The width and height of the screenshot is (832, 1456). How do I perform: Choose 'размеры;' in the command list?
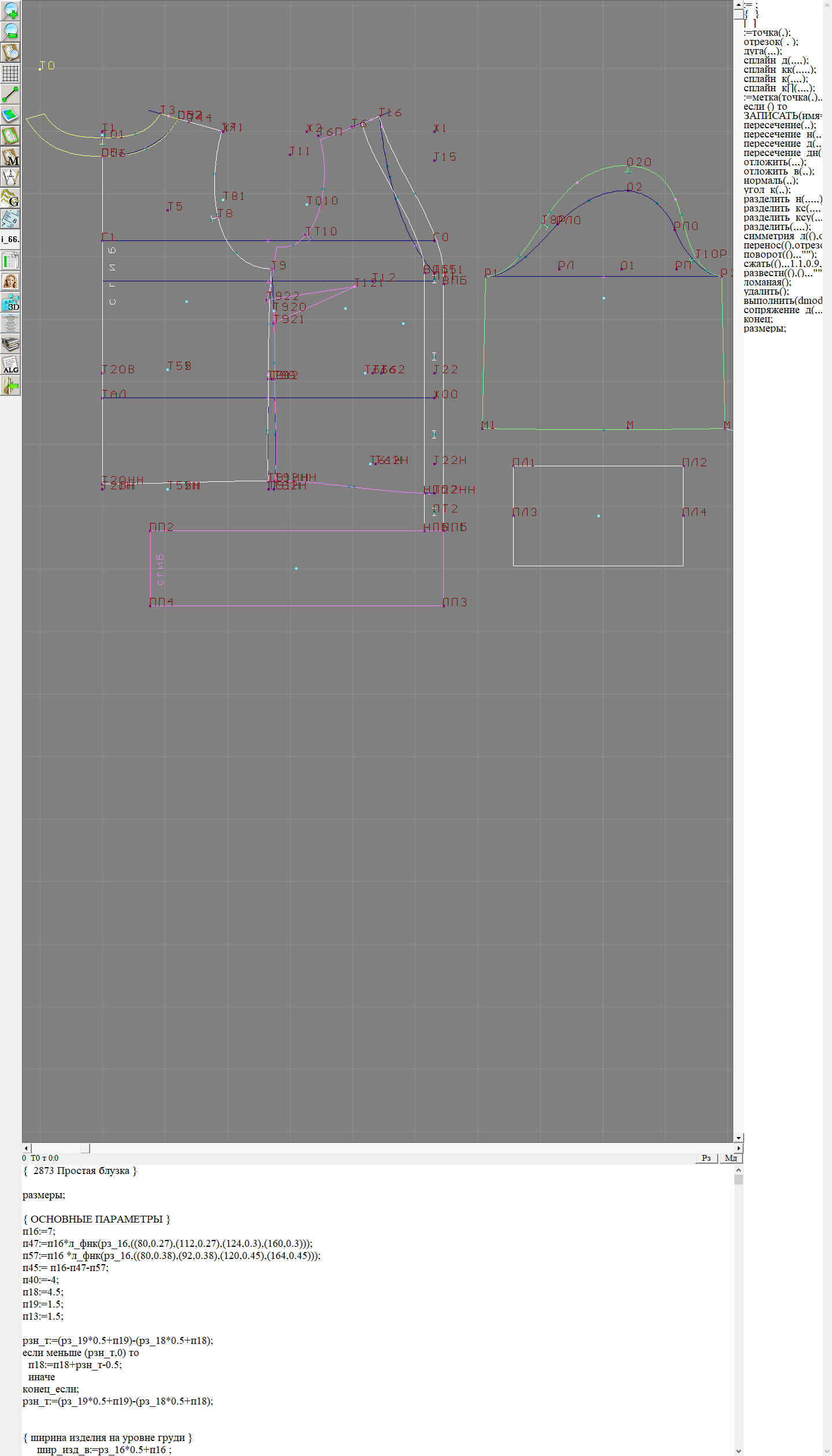(764, 329)
